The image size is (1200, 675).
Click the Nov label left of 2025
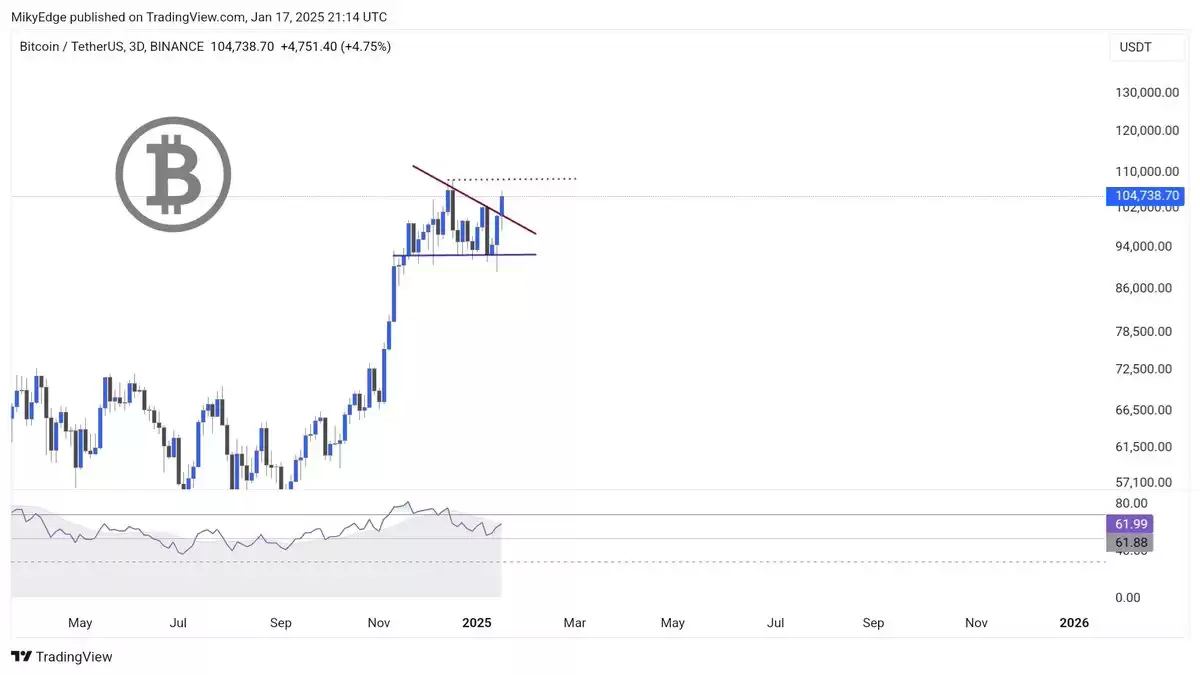(378, 623)
